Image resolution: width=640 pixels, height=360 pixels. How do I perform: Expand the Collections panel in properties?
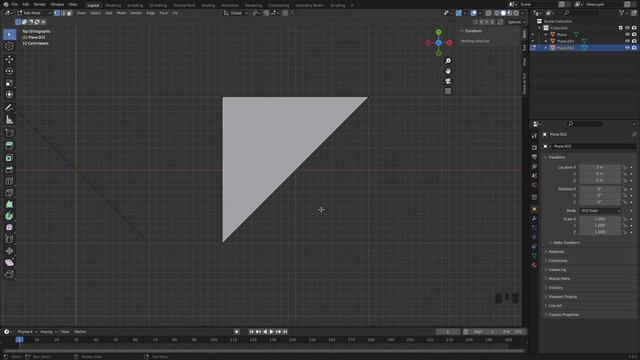pyautogui.click(x=558, y=261)
